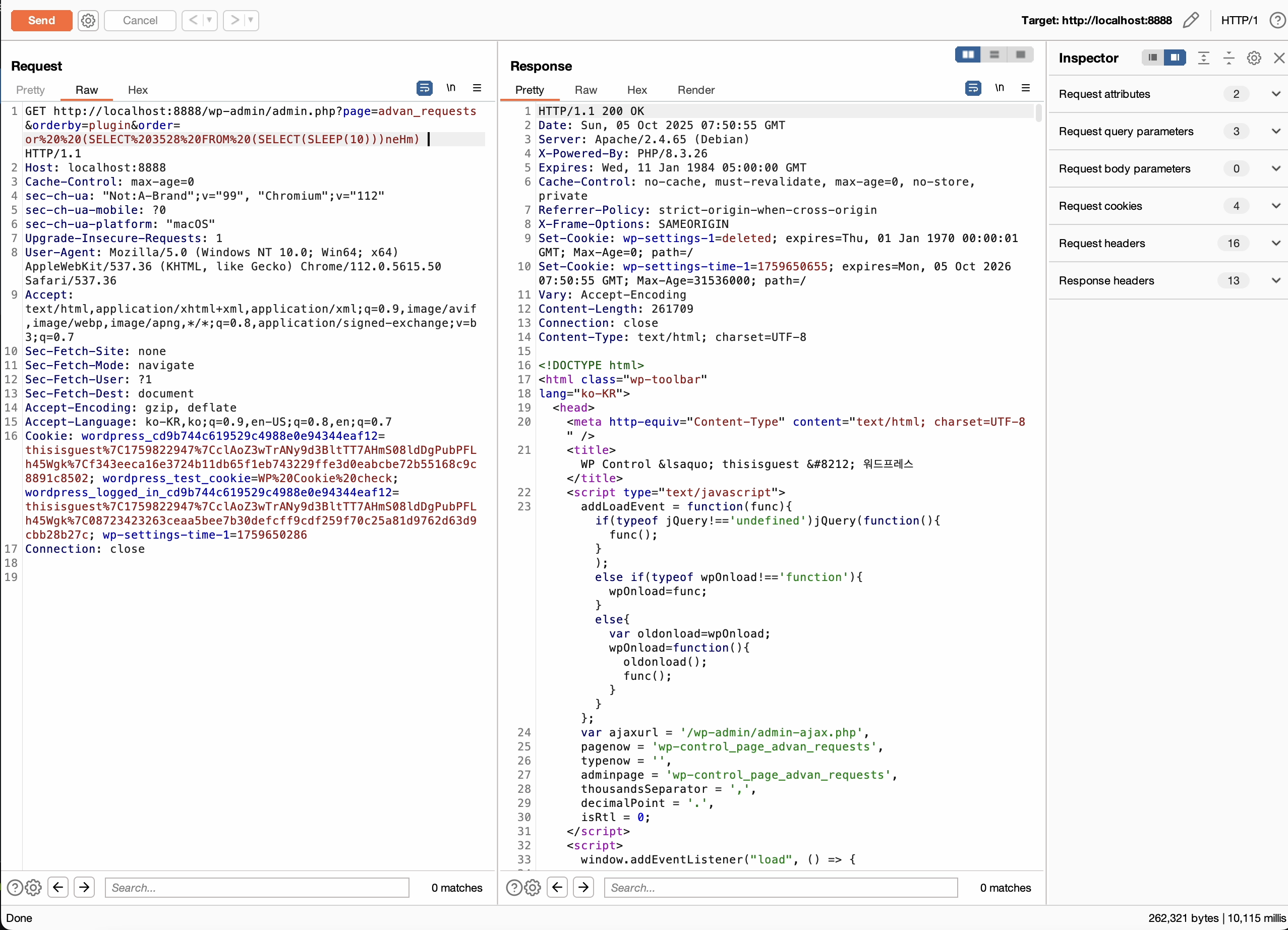The height and width of the screenshot is (930, 1288).
Task: Switch Inspector to right-docked layout toggle
Action: [1175, 58]
